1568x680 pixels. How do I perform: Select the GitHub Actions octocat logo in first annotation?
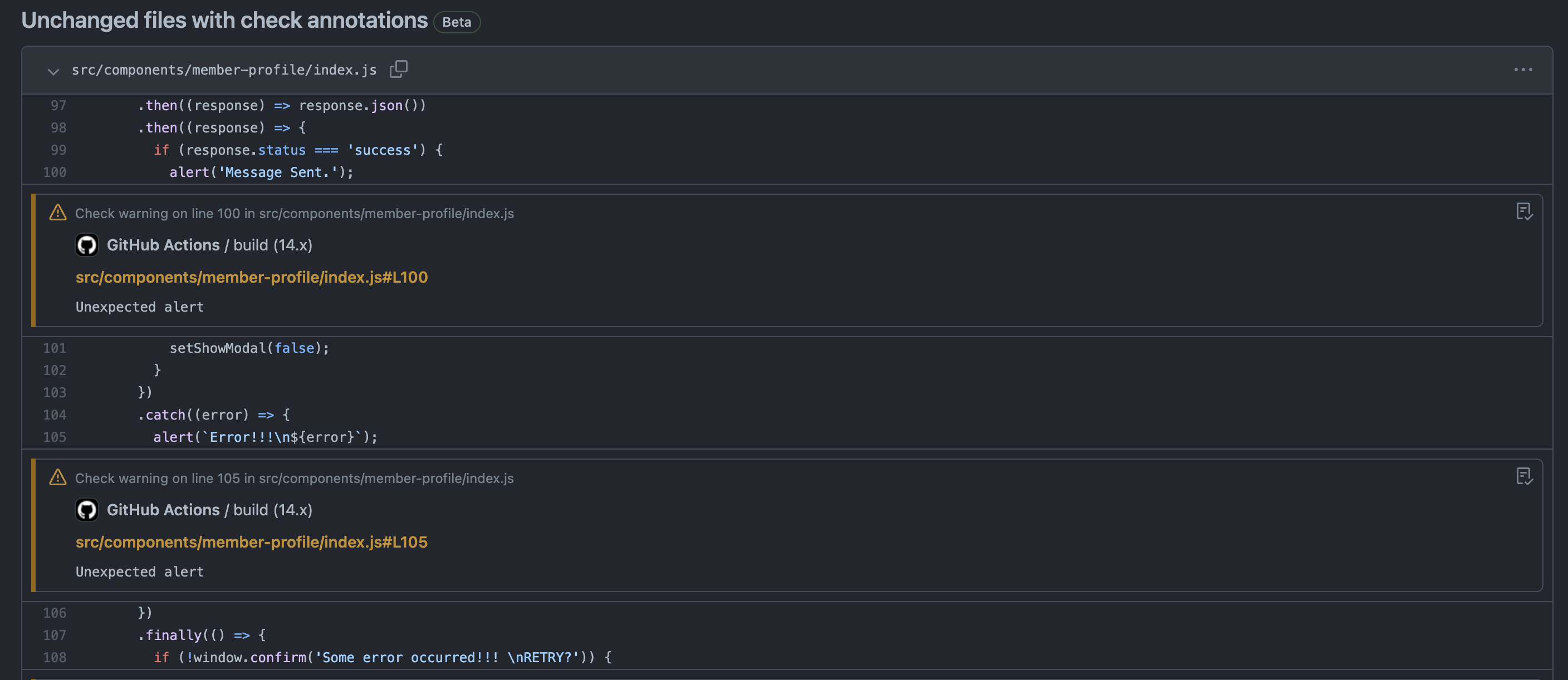(87, 244)
